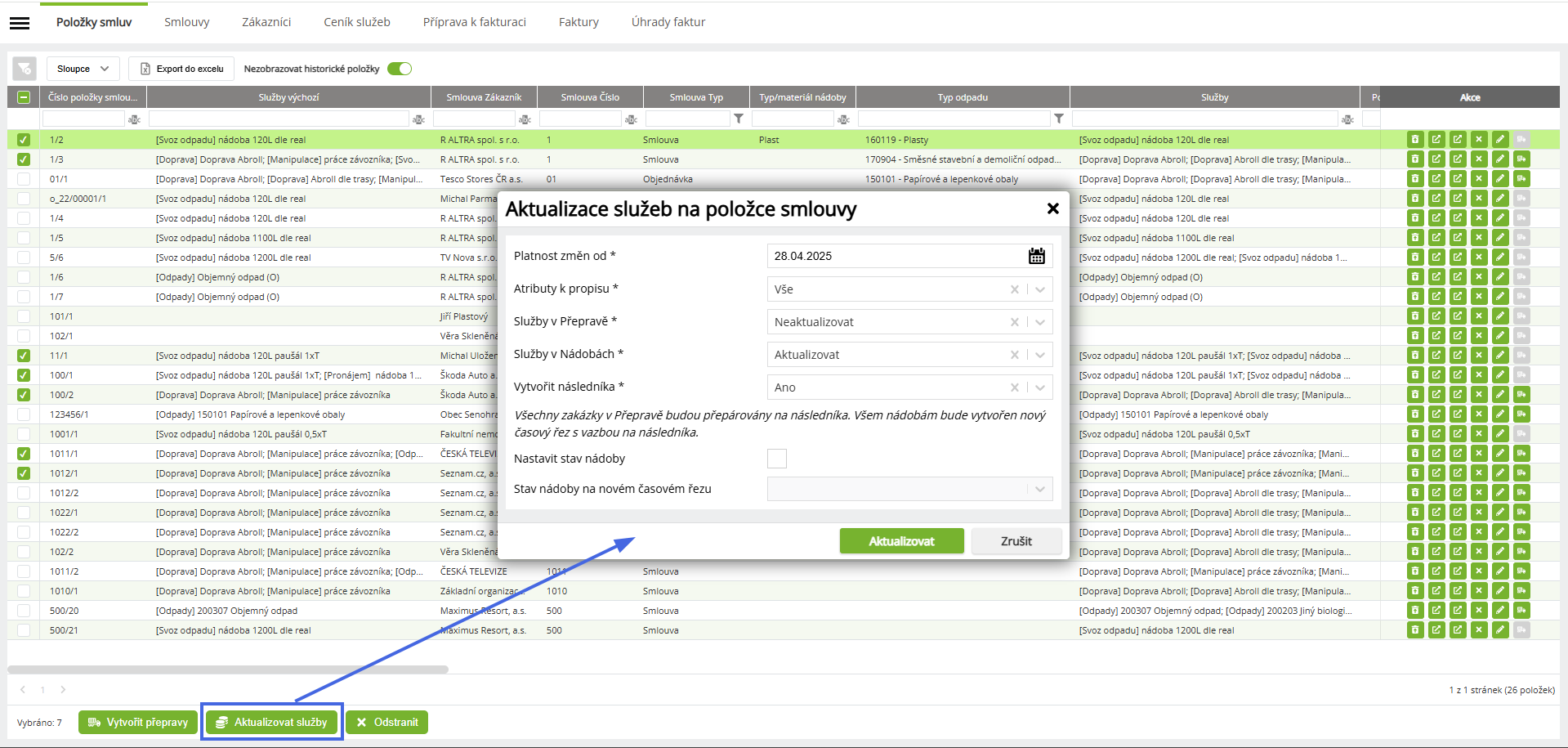Go to the Faktury tab

tap(579, 22)
